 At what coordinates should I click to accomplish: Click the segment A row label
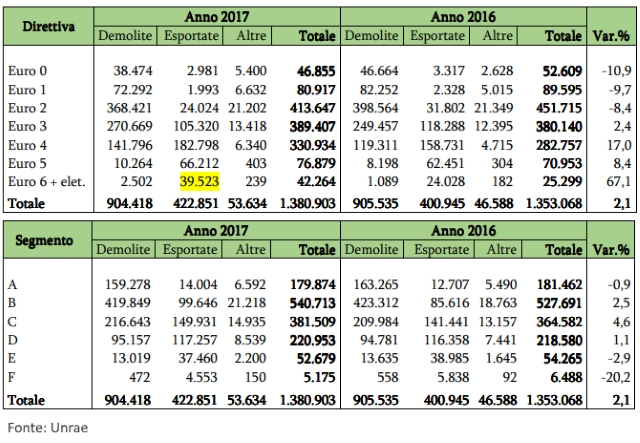coord(11,288)
